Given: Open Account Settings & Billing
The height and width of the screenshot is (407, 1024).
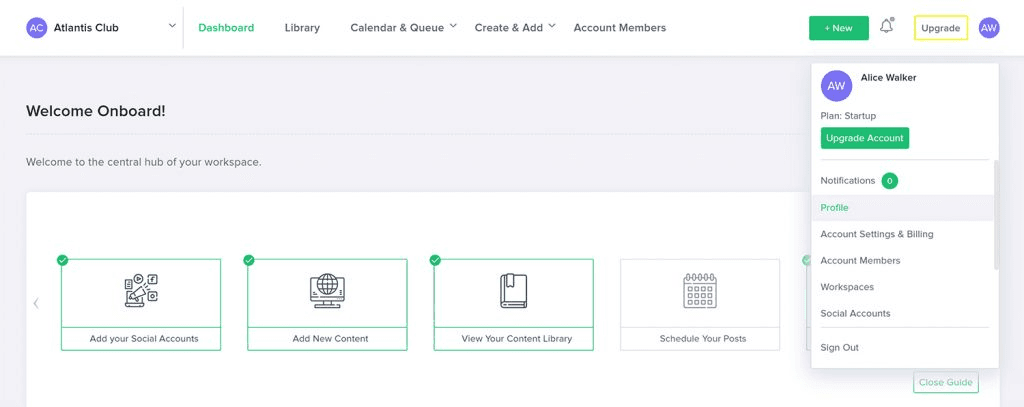Looking at the screenshot, I should [x=876, y=234].
